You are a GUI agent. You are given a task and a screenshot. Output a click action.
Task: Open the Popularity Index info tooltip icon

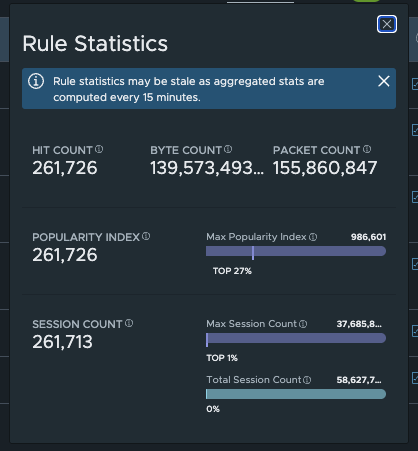tap(146, 236)
